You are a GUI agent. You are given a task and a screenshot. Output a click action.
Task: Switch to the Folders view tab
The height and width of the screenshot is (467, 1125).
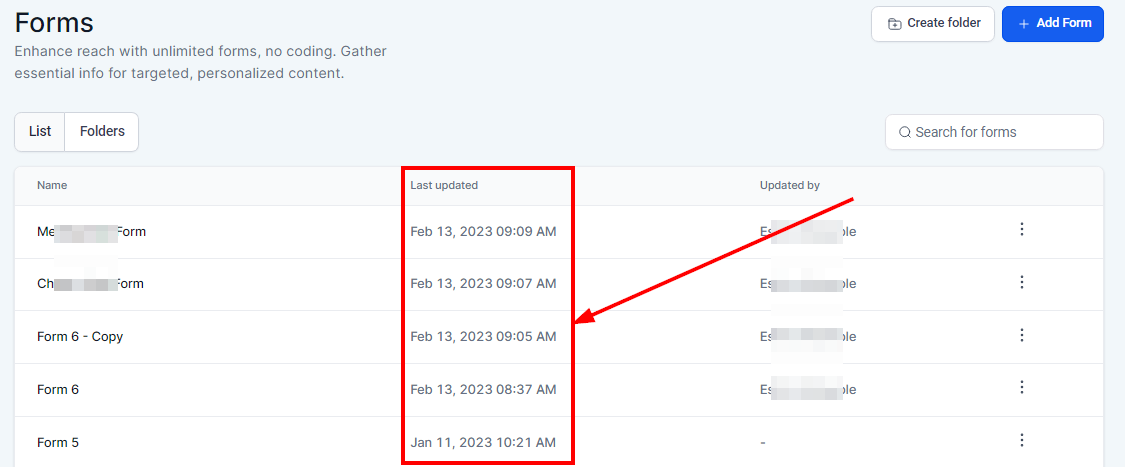(102, 131)
